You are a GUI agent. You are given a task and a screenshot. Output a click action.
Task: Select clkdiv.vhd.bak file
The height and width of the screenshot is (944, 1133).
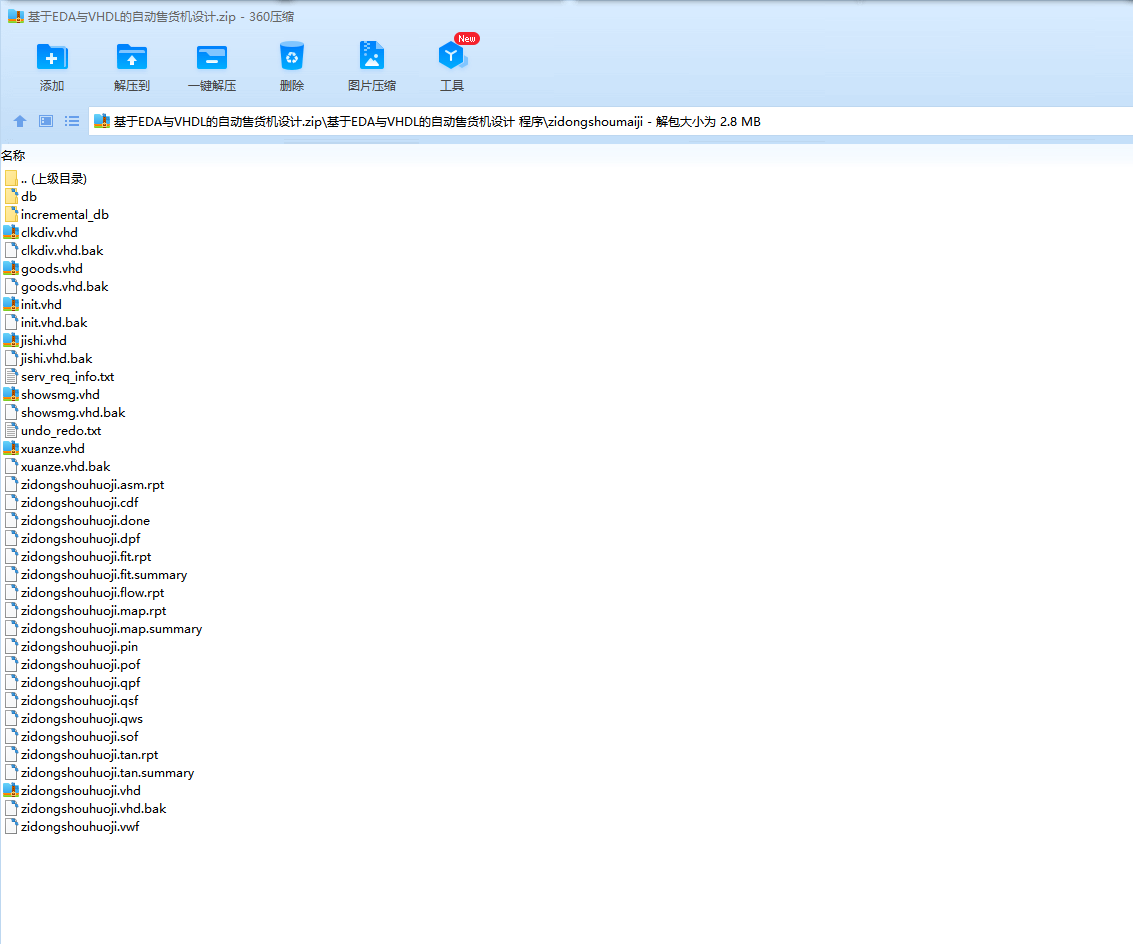pyautogui.click(x=54, y=251)
